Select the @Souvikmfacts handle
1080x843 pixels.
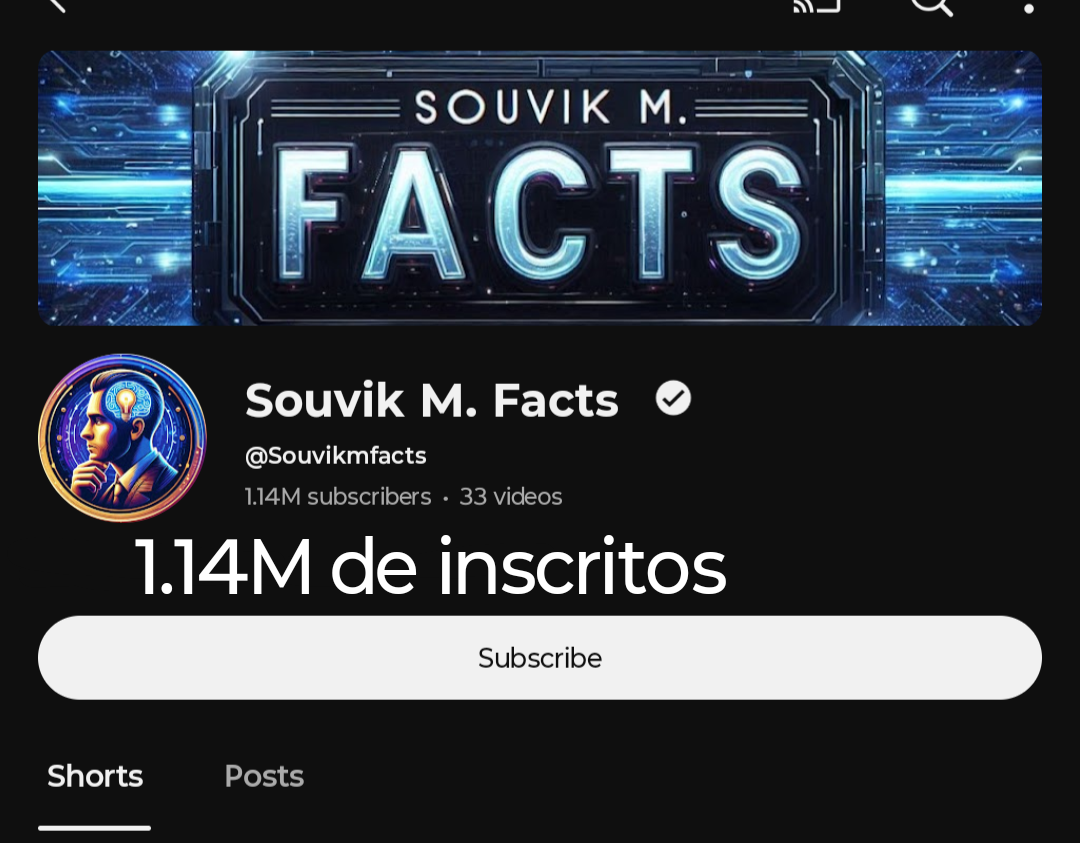pos(335,455)
